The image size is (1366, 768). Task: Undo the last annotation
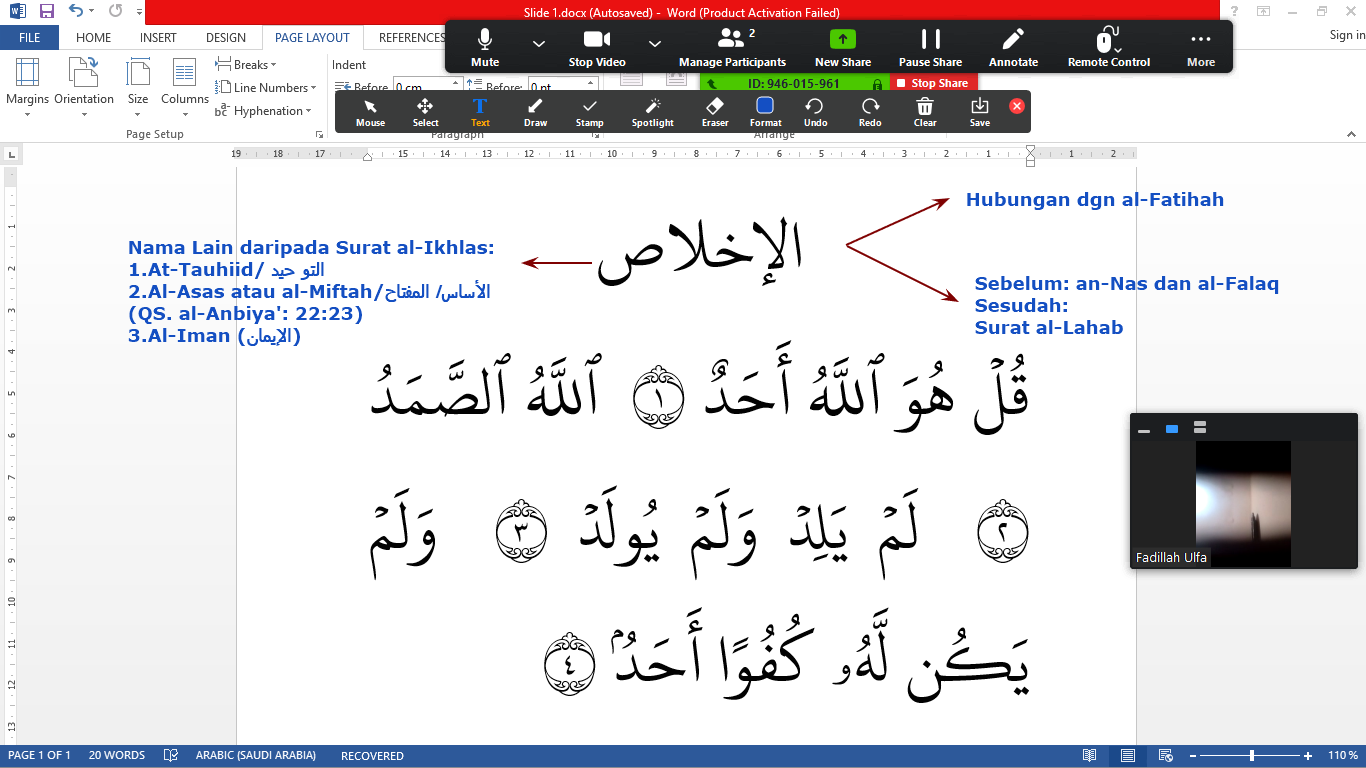click(x=815, y=111)
